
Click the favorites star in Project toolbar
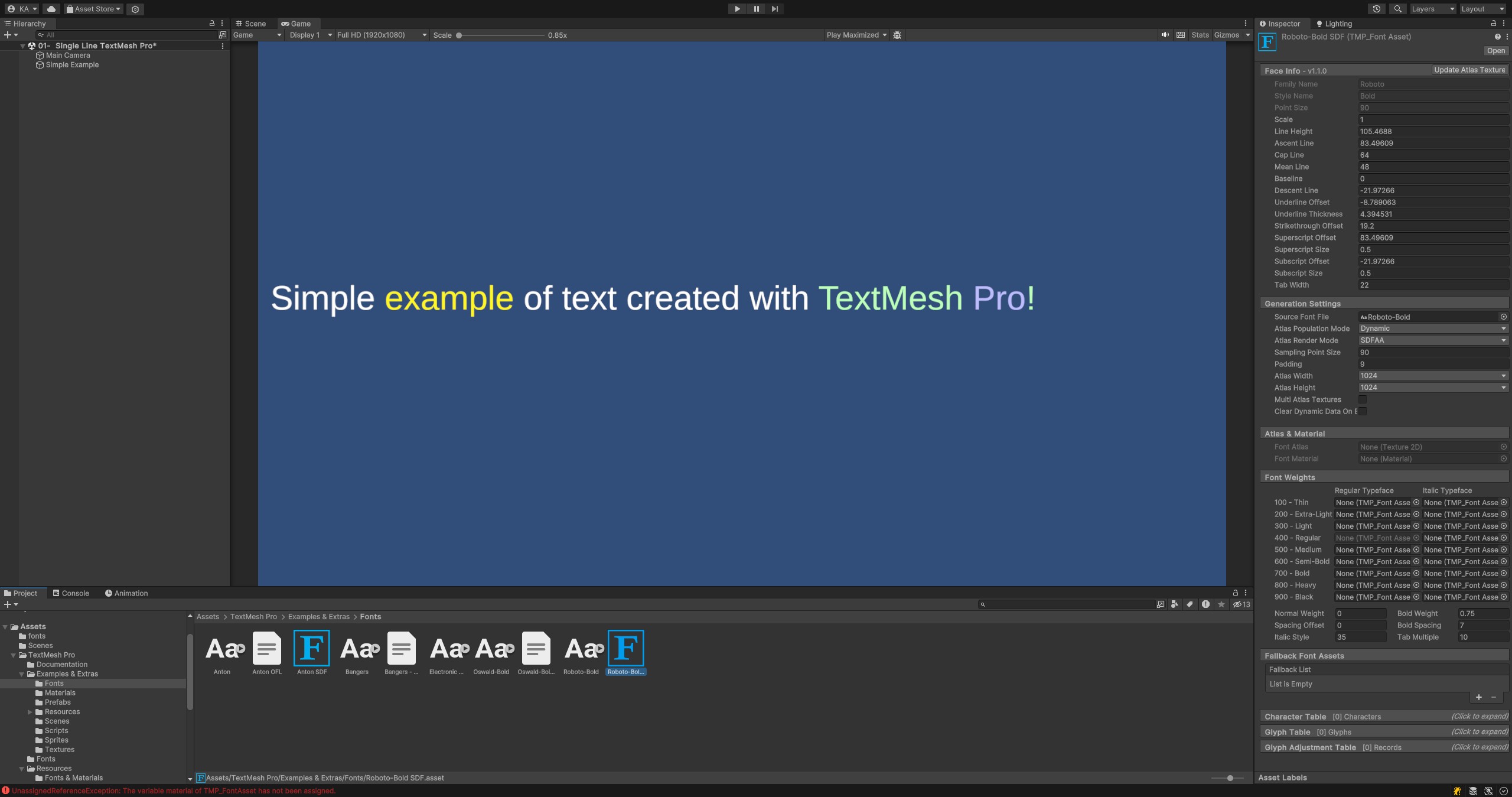[1221, 604]
